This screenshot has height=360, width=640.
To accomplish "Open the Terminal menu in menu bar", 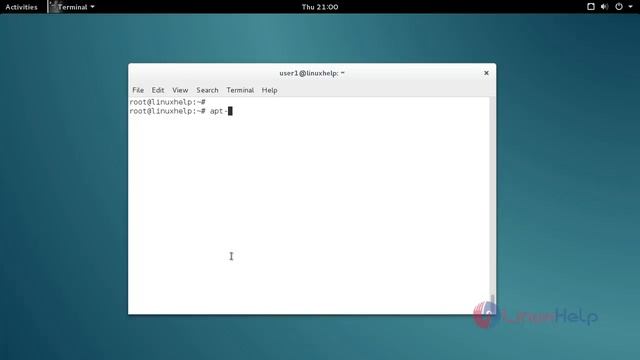I will 240,90.
